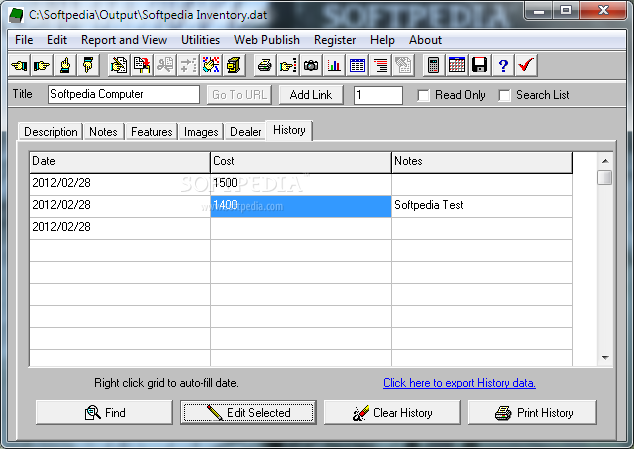Switch to the Description tab
This screenshot has height=449, width=634.
coord(51,132)
